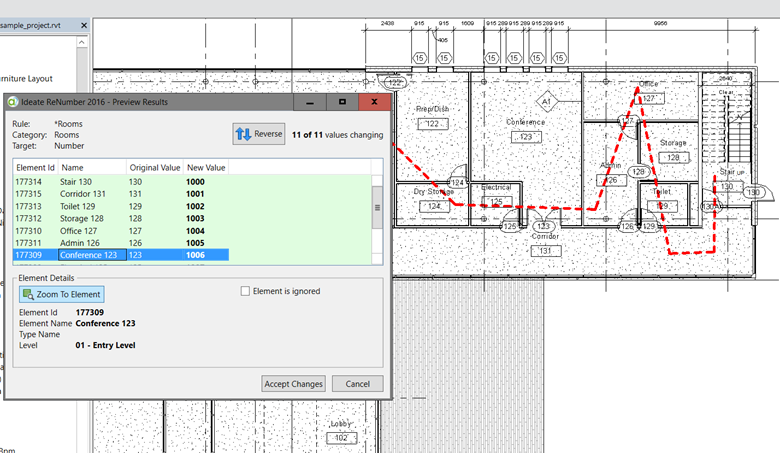Click the Storage 128 room tag on plan

pos(674,158)
